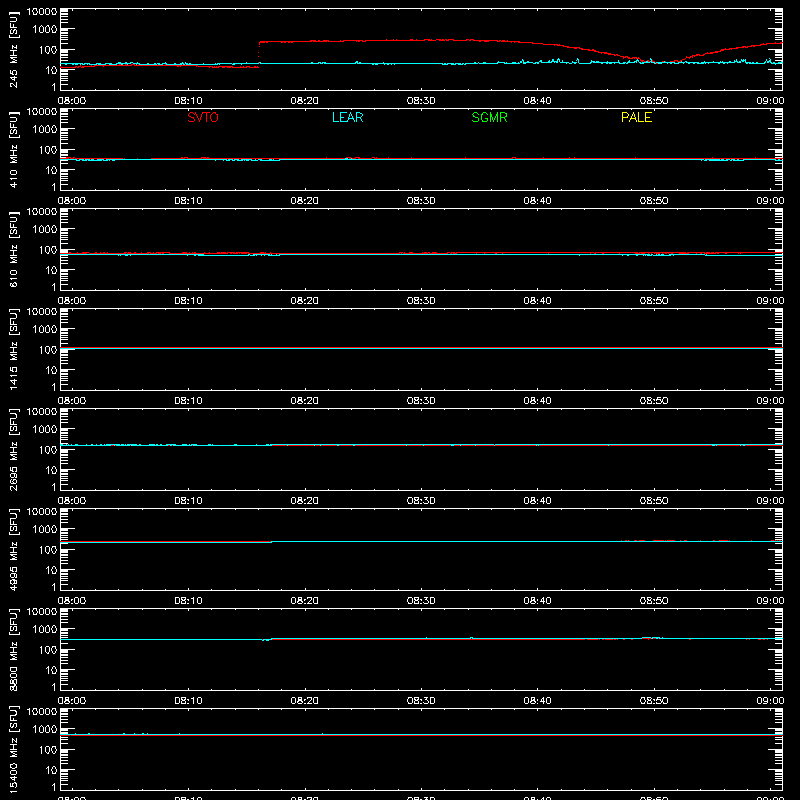Image resolution: width=800 pixels, height=800 pixels.
Task: Click the 1000 tick of the 15400 MHz panel
Action: click(45, 730)
